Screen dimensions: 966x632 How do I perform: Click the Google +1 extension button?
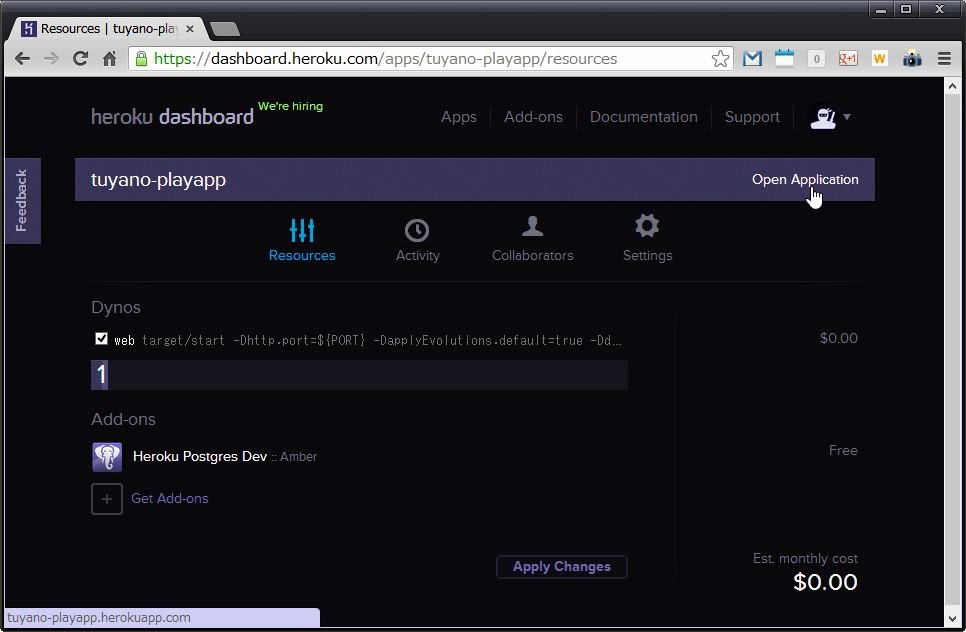(x=847, y=59)
